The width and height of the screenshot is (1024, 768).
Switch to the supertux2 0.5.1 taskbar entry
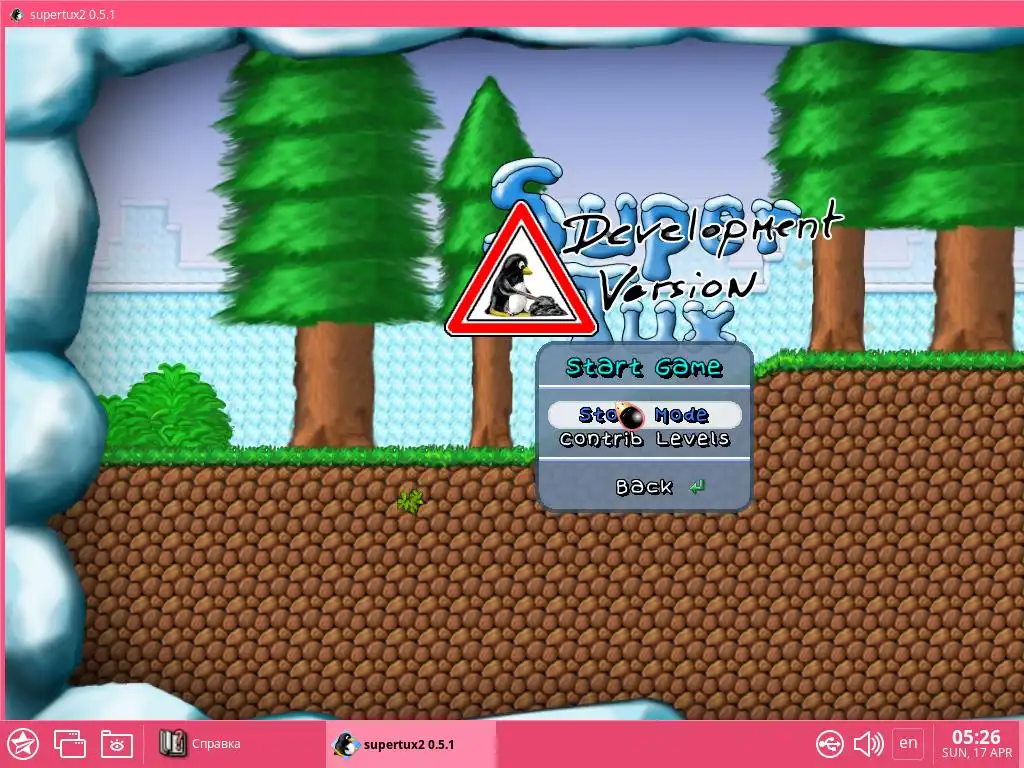tap(411, 744)
